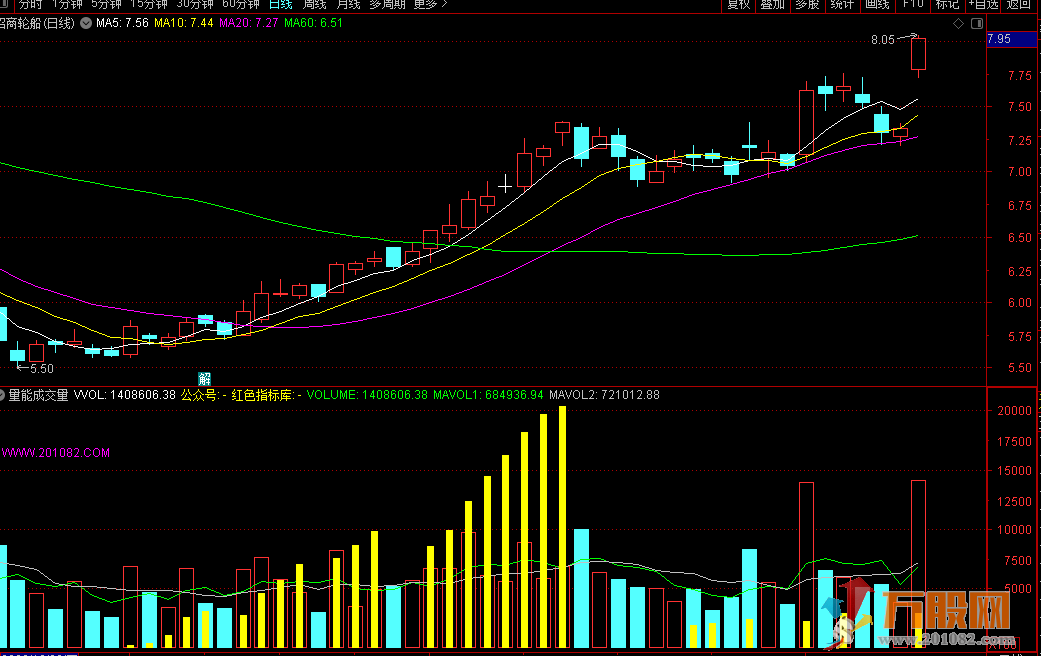Switch to the 日线 daily period
1041x656 pixels.
(x=280, y=5)
